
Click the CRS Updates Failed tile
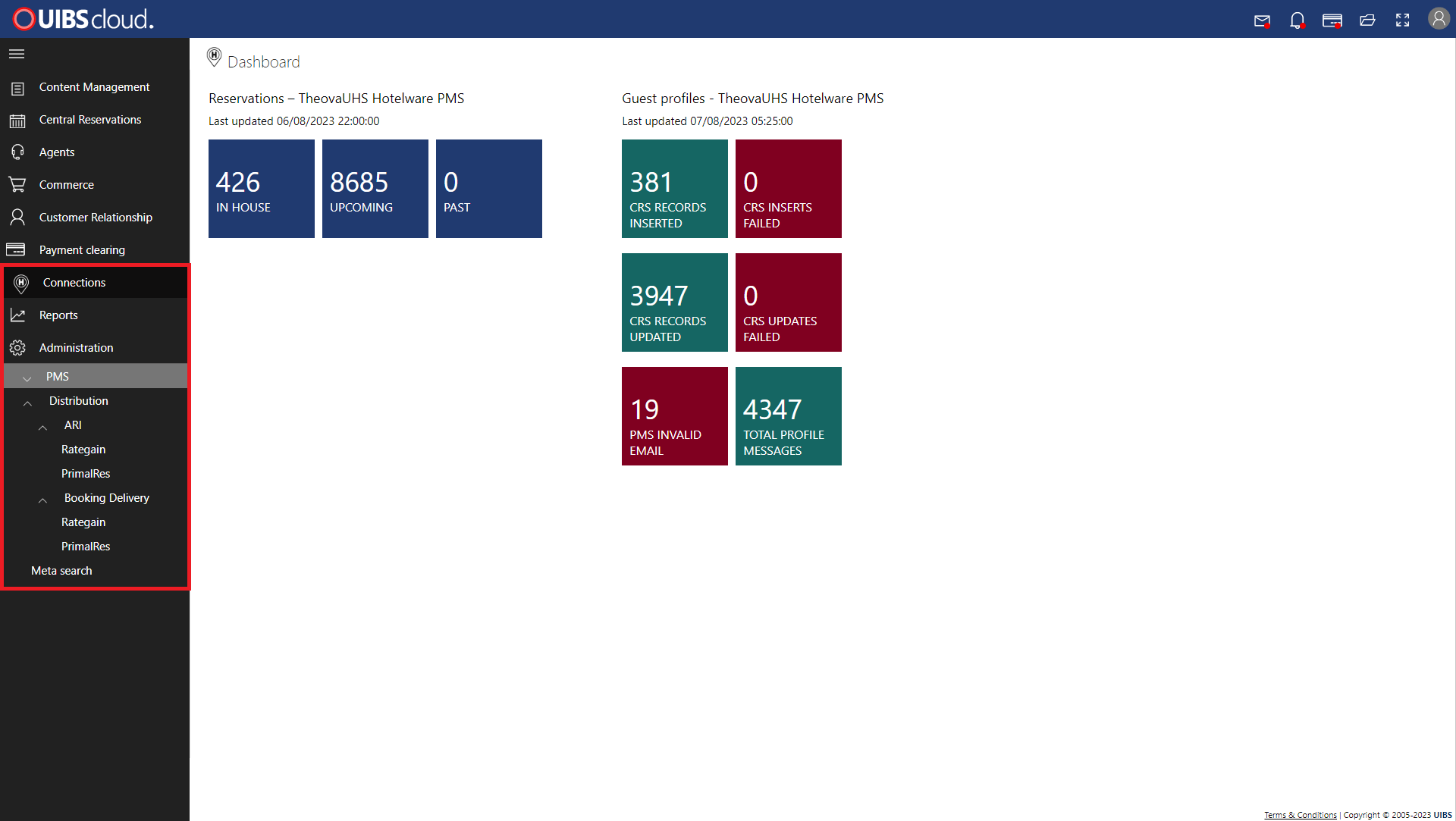[789, 302]
